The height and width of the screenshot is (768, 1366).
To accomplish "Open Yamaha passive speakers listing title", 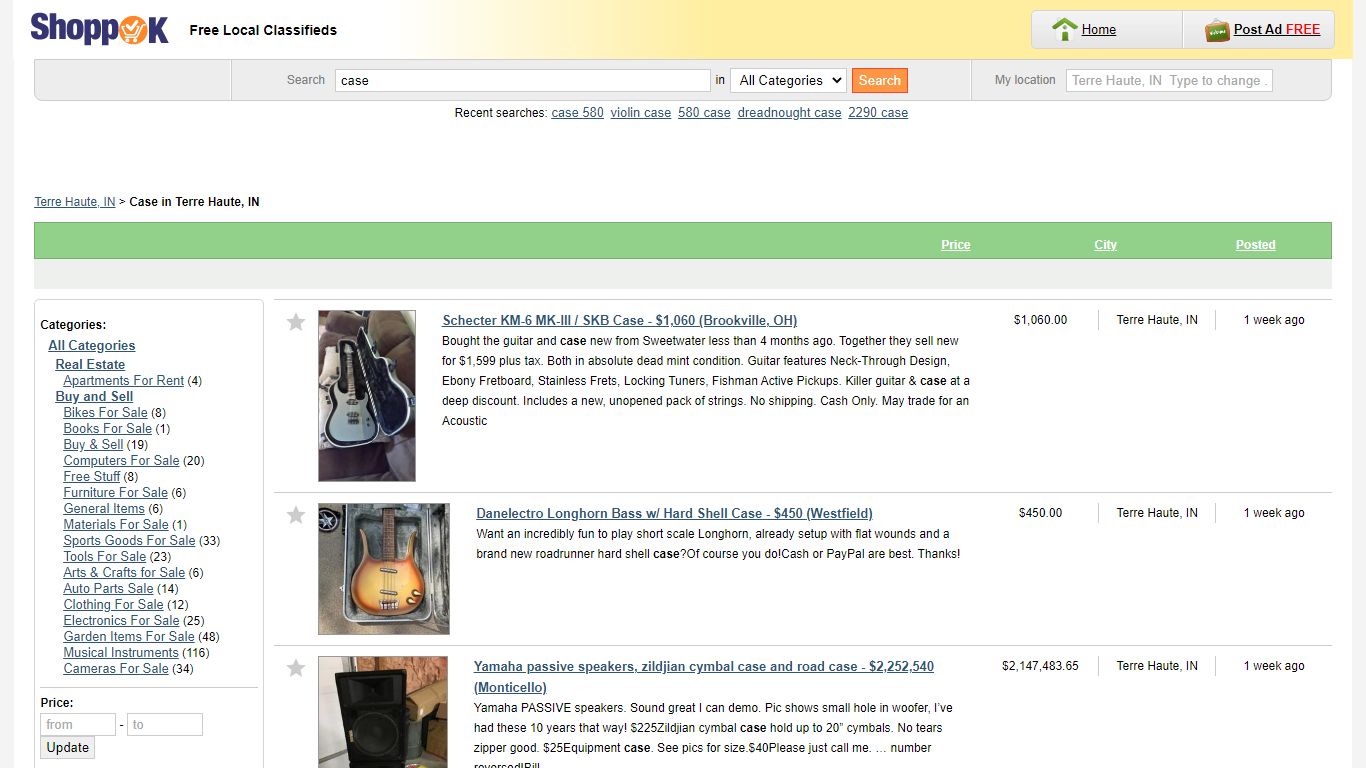I will pos(704,677).
